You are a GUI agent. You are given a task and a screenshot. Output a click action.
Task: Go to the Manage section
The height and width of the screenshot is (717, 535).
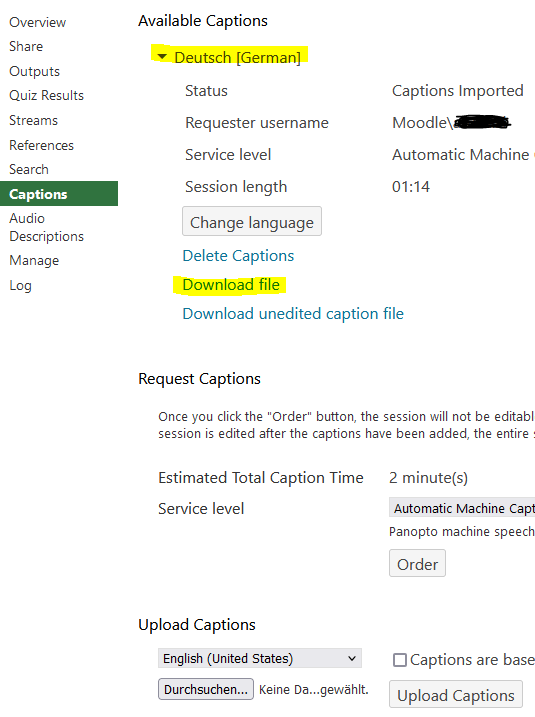click(34, 261)
